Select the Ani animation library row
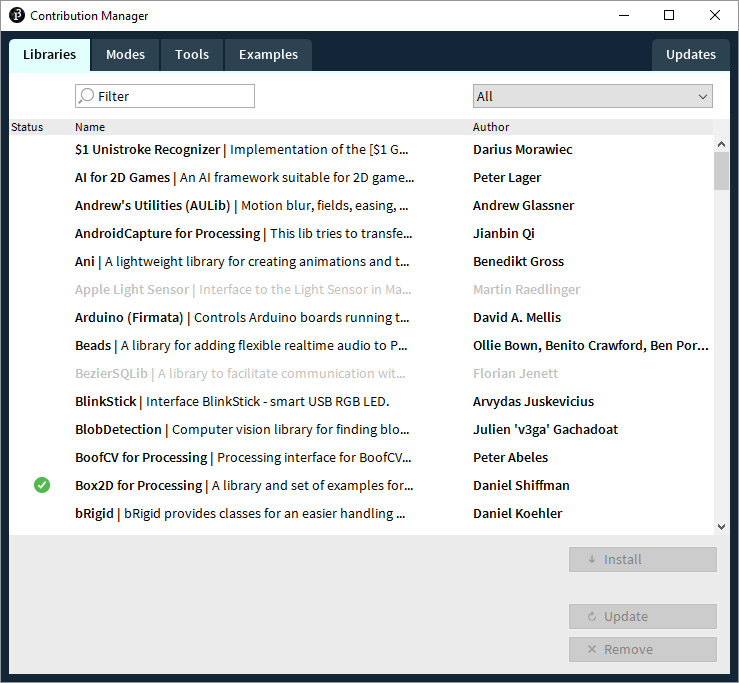This screenshot has height=683, width=739. point(361,261)
